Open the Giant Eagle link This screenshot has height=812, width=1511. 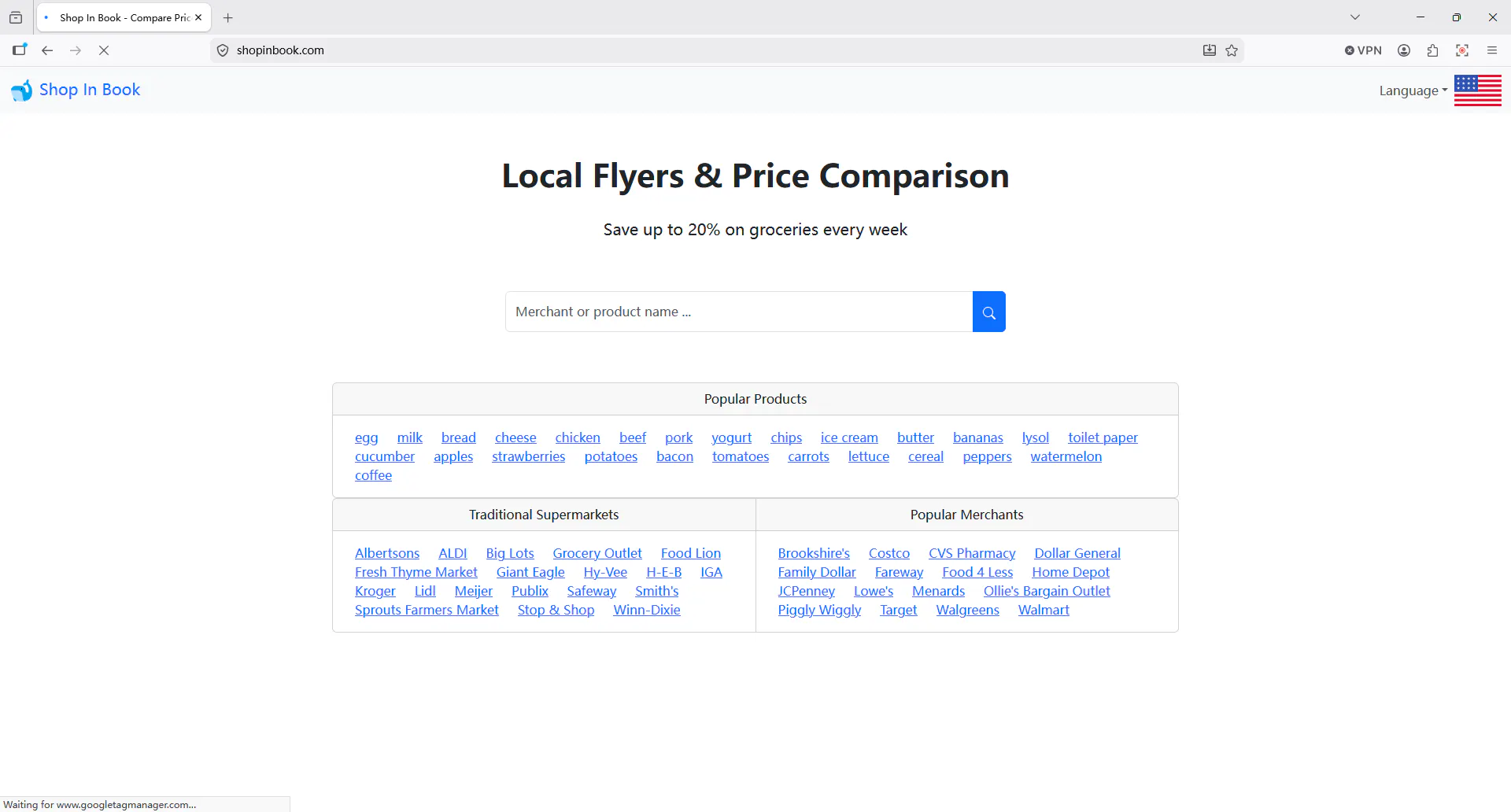[530, 572]
